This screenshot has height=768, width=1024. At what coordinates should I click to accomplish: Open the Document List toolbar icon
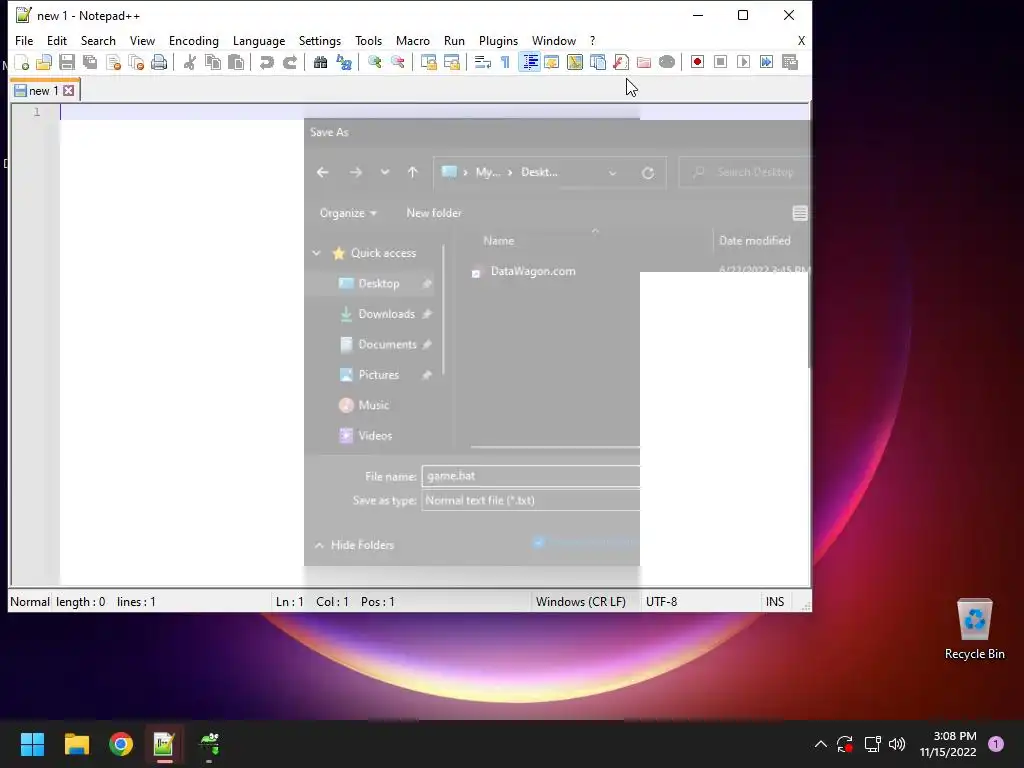tap(598, 62)
